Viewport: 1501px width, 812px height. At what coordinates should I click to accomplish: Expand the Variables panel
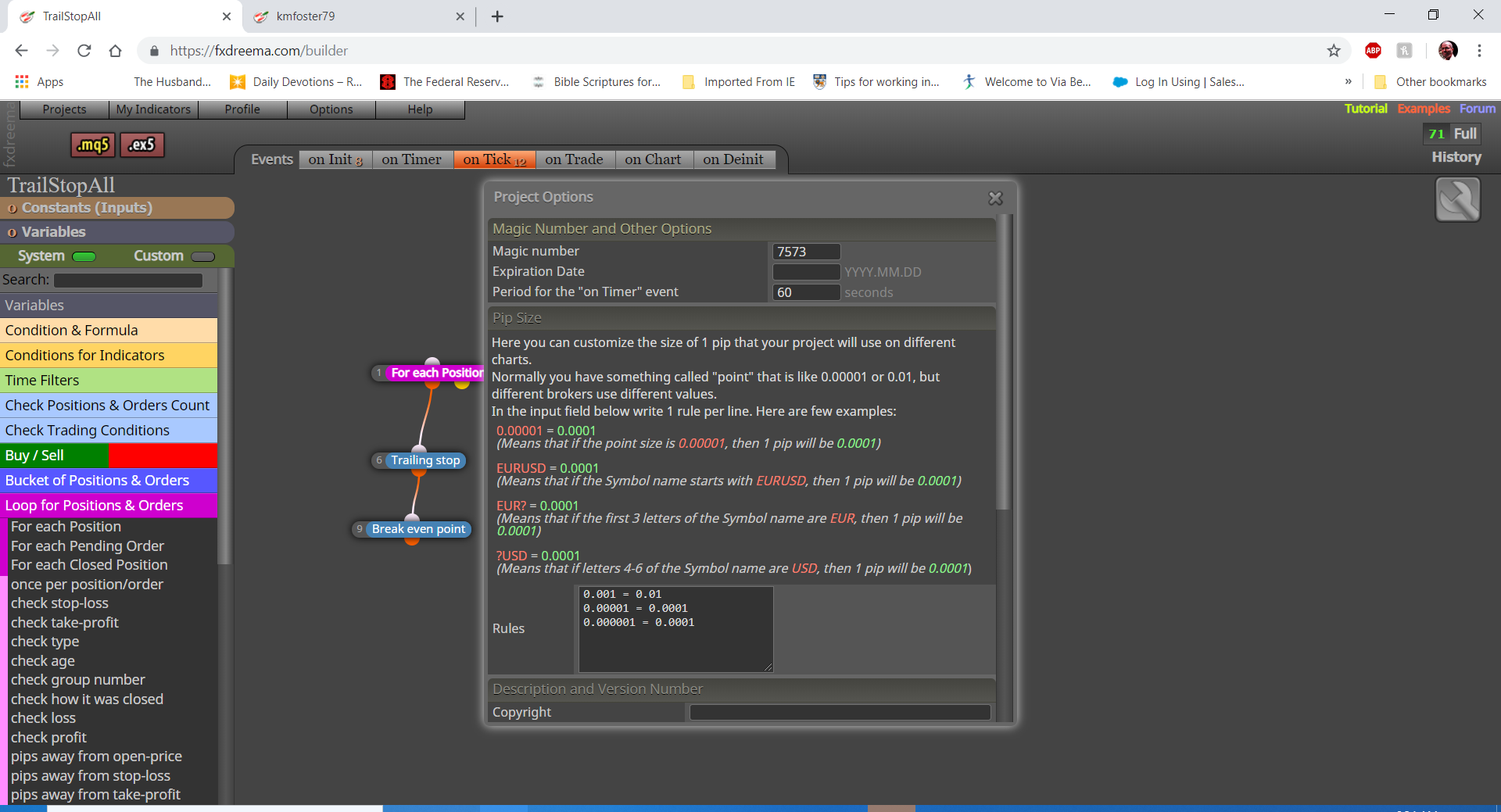(x=117, y=232)
